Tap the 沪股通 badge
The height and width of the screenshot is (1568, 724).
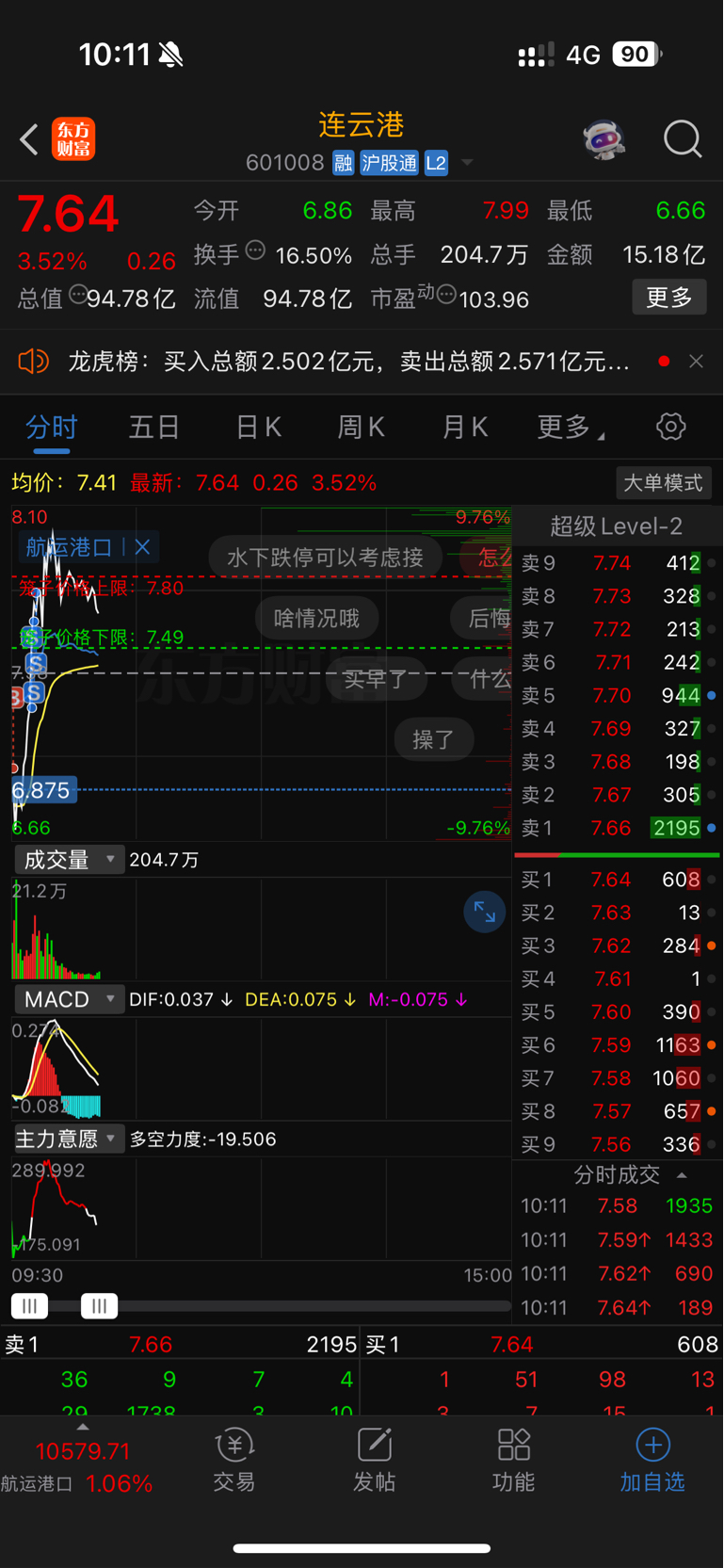(x=389, y=163)
